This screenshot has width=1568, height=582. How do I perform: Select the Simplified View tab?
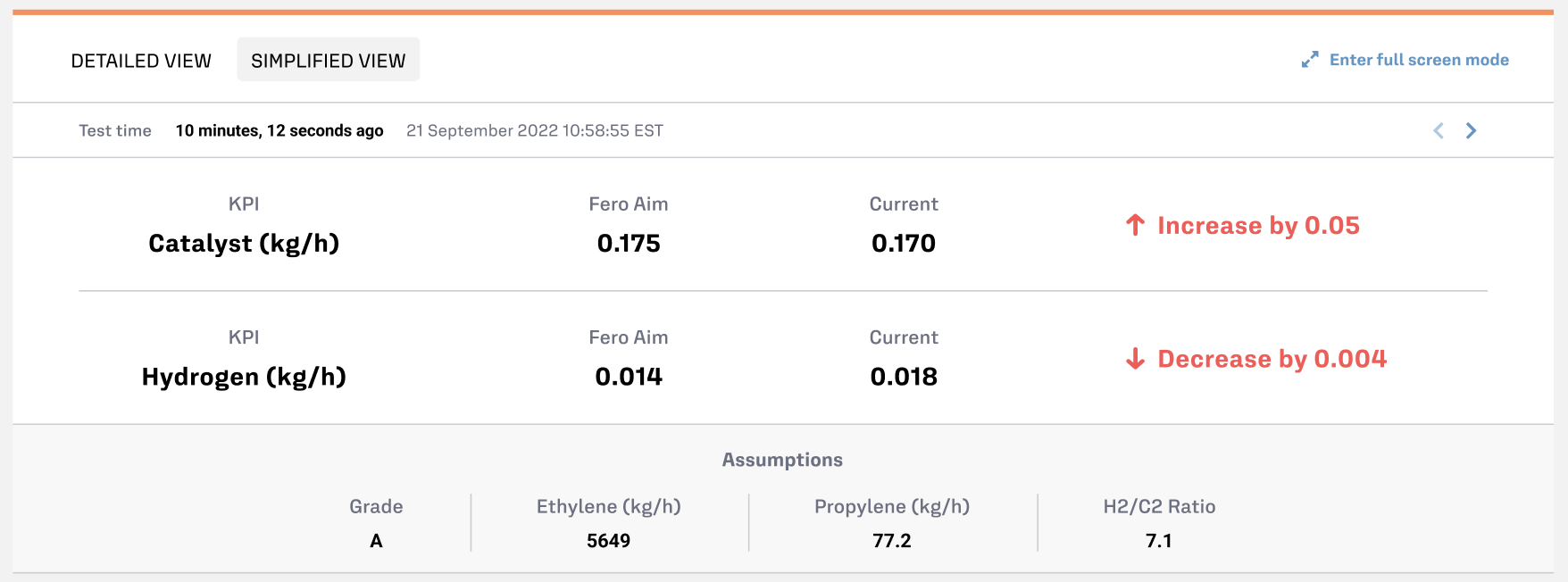click(x=328, y=61)
